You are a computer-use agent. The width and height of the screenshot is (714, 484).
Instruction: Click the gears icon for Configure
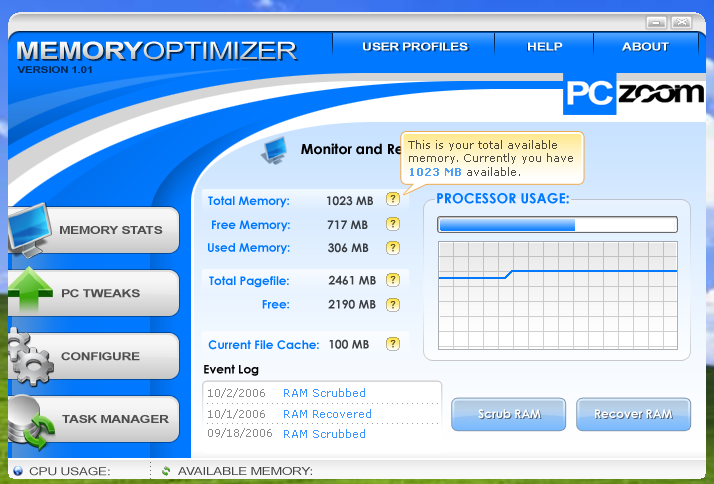point(30,357)
